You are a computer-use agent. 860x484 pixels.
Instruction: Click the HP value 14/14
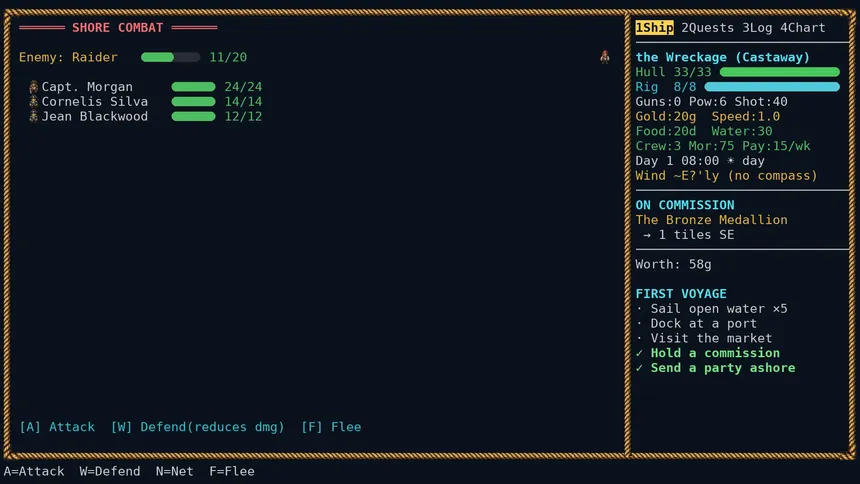(x=243, y=102)
